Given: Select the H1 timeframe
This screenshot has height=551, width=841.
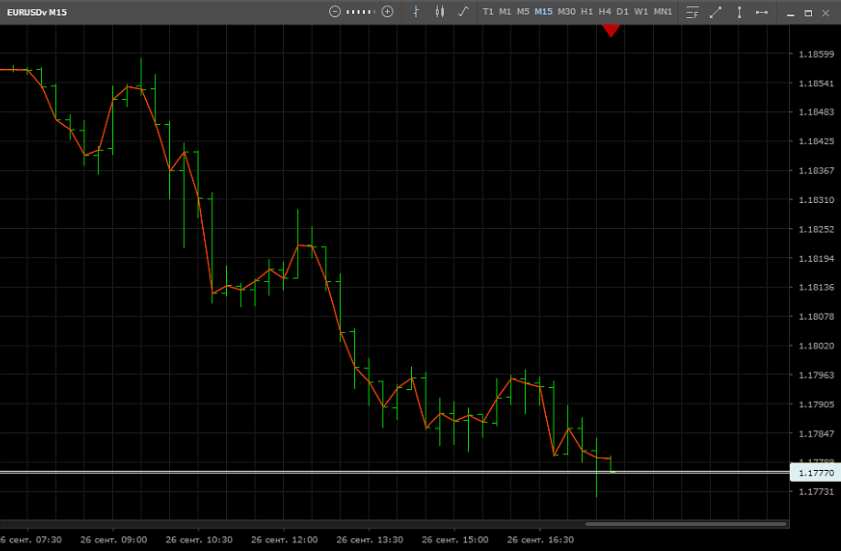Looking at the screenshot, I should [x=587, y=12].
